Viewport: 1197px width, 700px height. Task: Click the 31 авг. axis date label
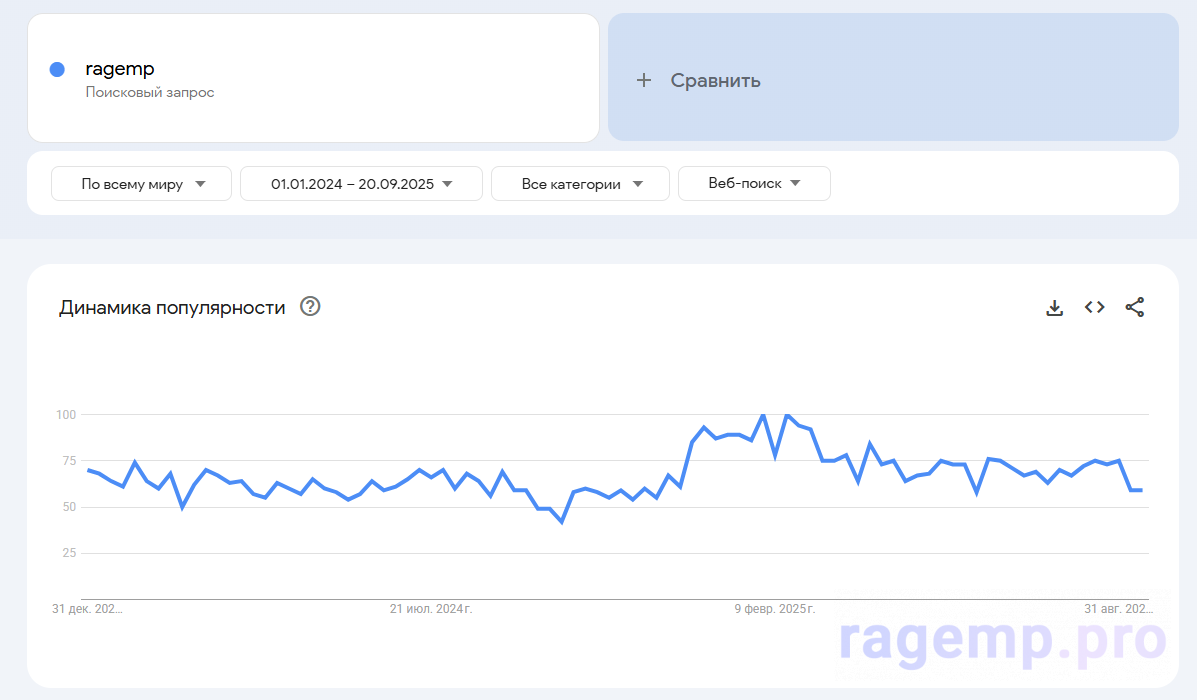click(1118, 608)
